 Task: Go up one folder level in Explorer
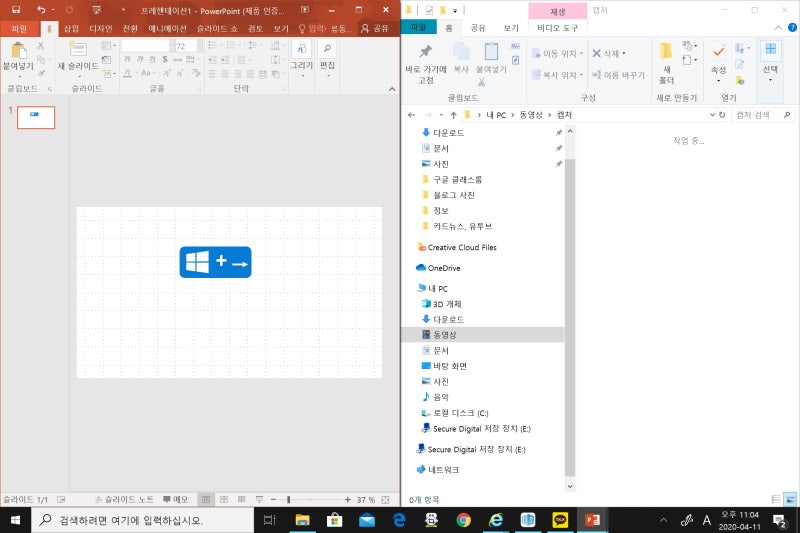pyautogui.click(x=453, y=115)
